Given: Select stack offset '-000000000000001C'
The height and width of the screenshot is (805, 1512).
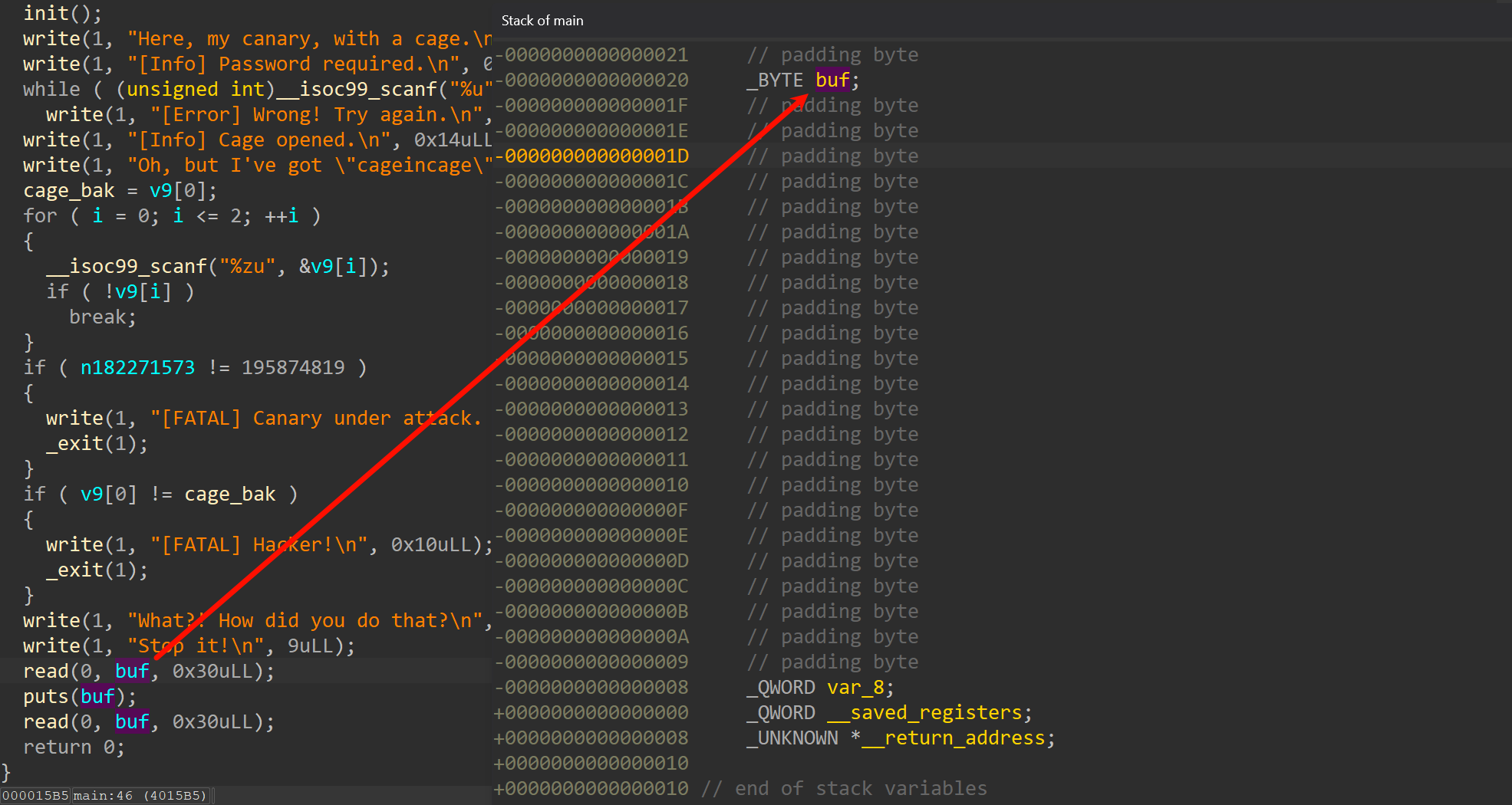Looking at the screenshot, I should pyautogui.click(x=592, y=181).
